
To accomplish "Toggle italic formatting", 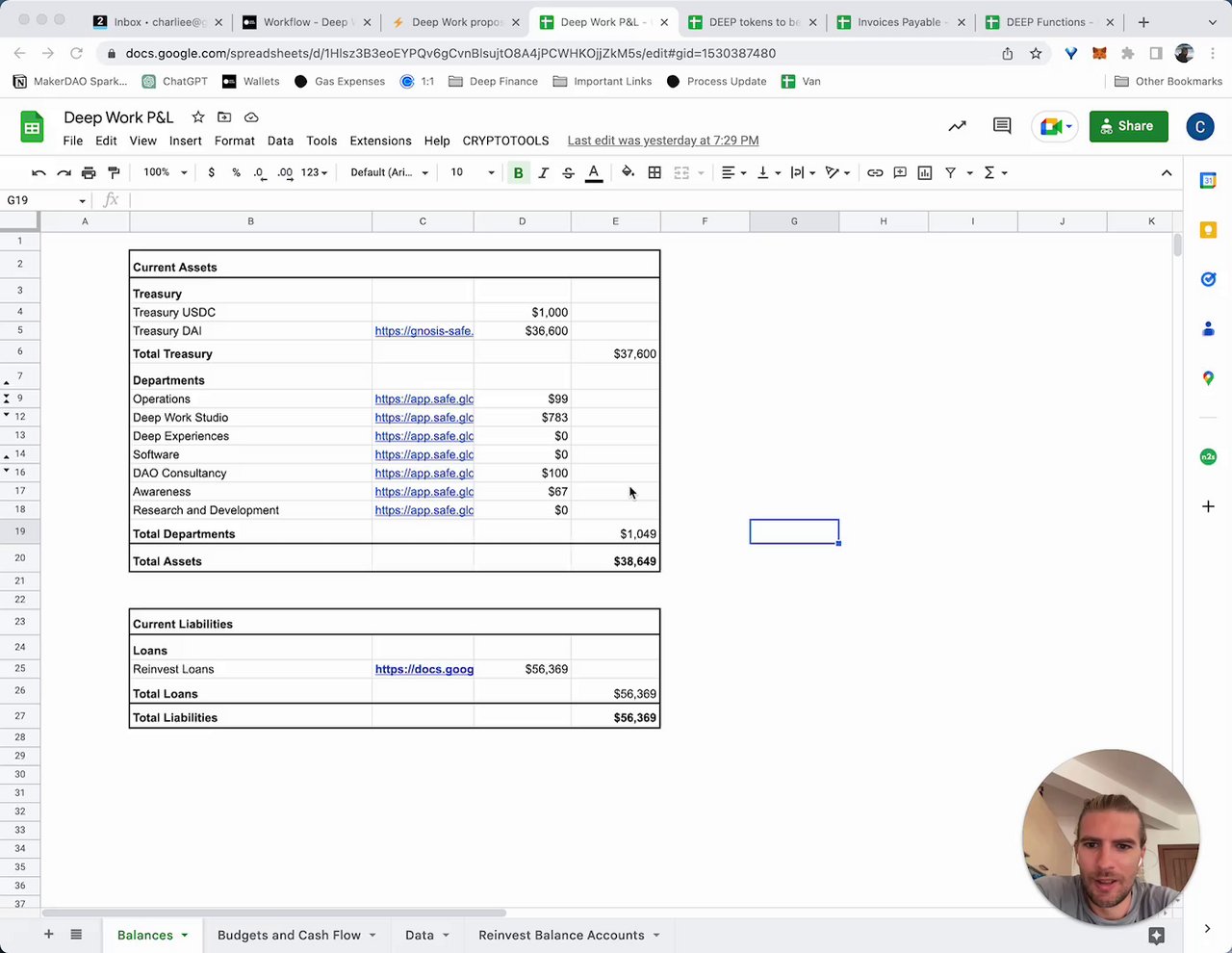I will 543,172.
